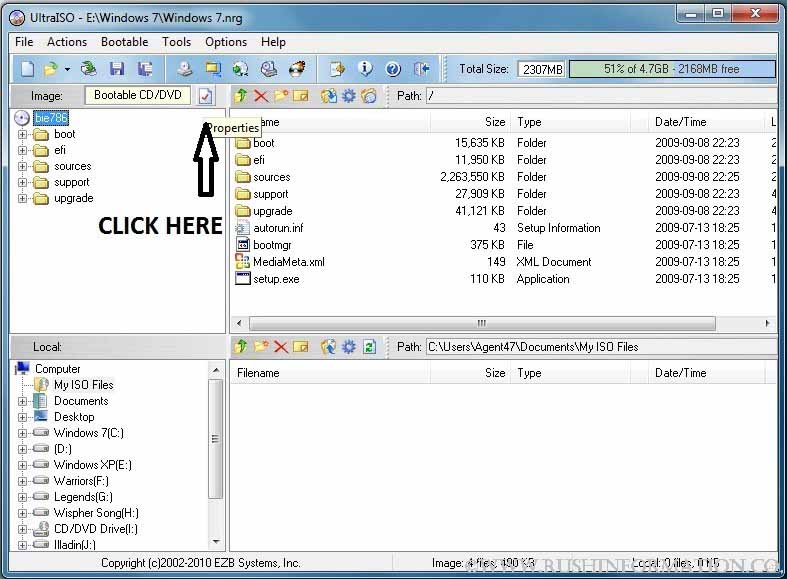
Task: Click the Convert image toolbar icon
Action: (213, 69)
